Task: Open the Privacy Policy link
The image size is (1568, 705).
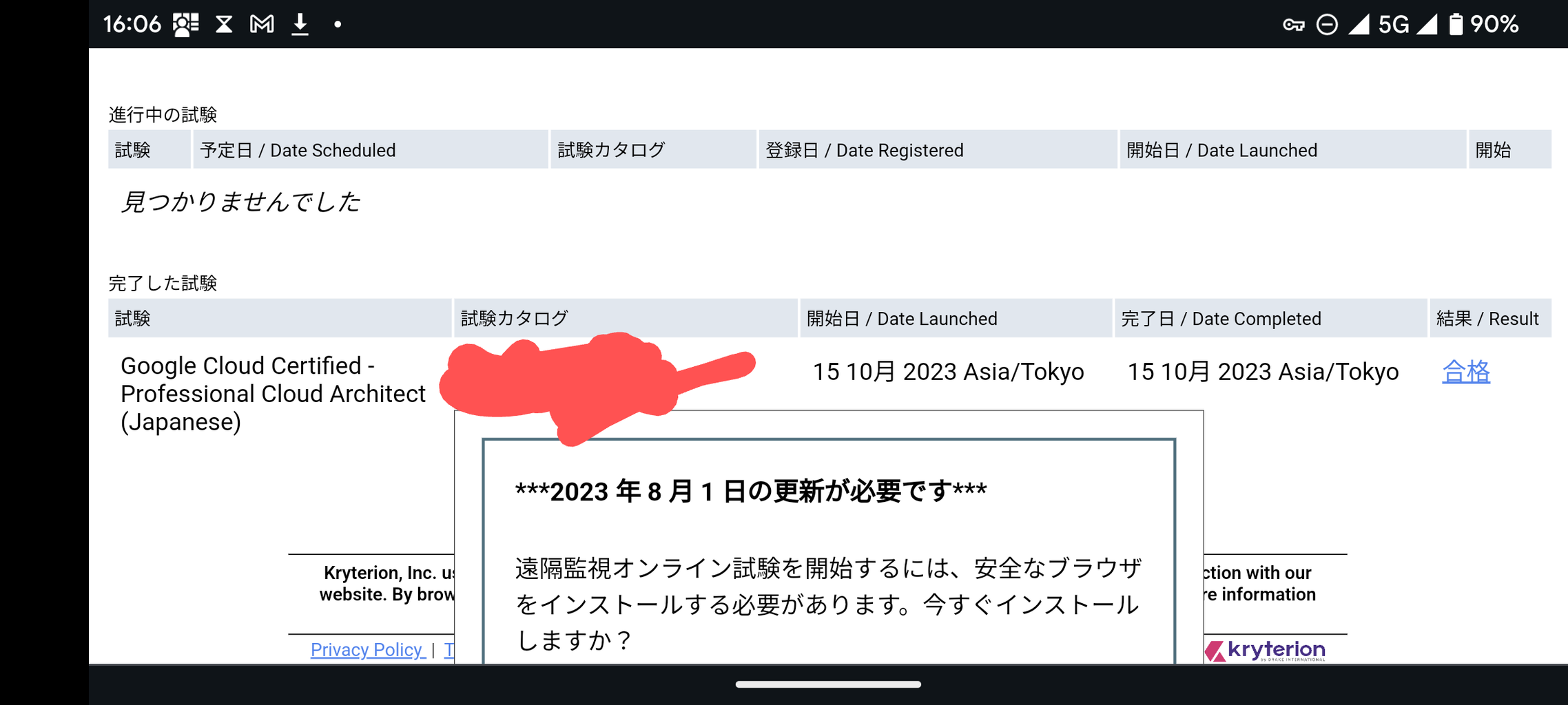Action: 368,649
